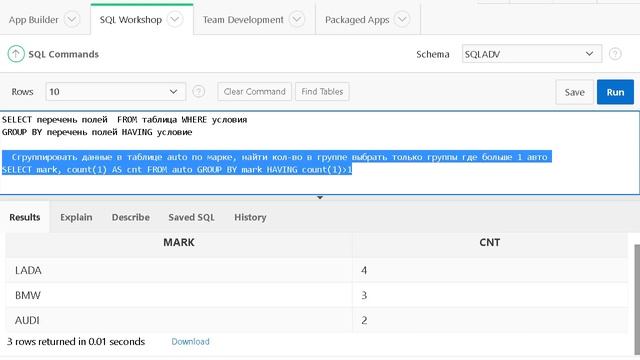Expand the Packaged Apps dropdown chevron
Viewport: 640px width, 360px height.
click(402, 20)
